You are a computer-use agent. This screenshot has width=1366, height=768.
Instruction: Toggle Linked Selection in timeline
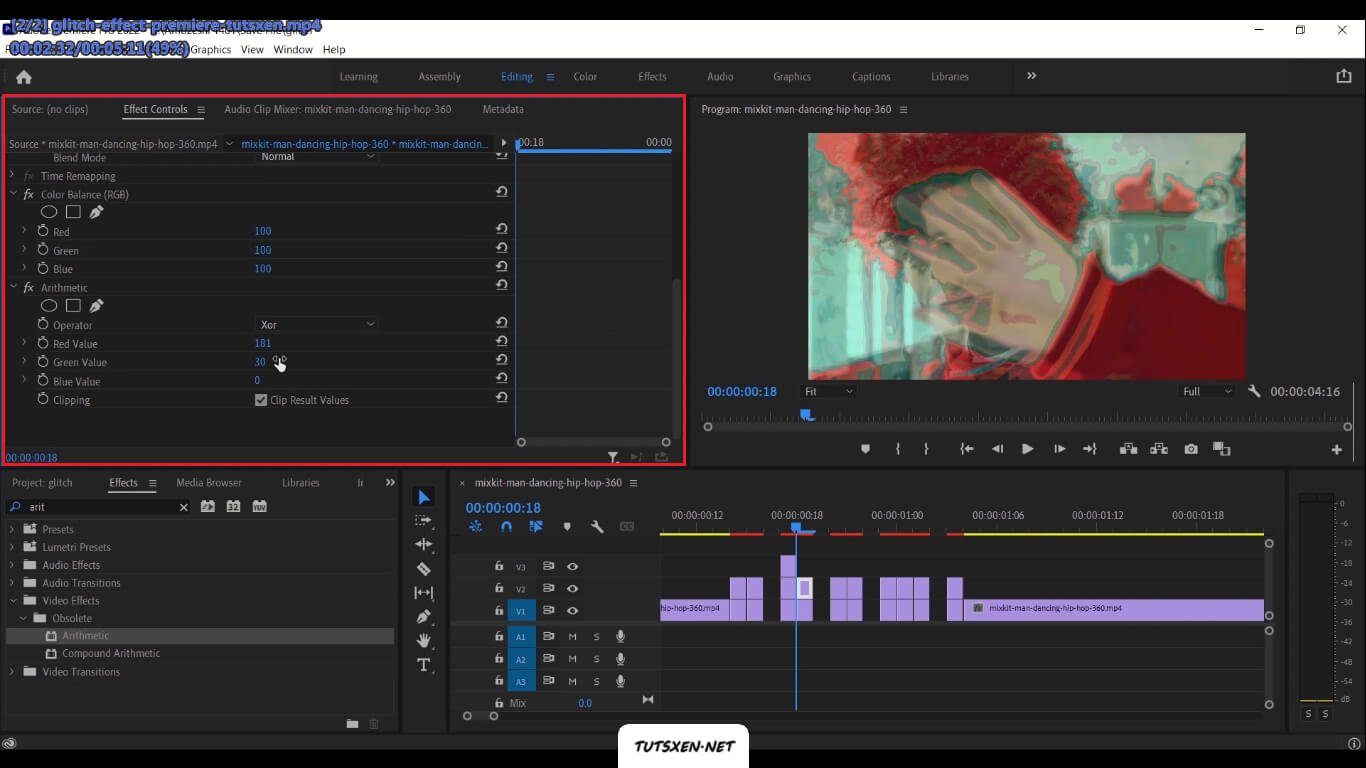536,526
